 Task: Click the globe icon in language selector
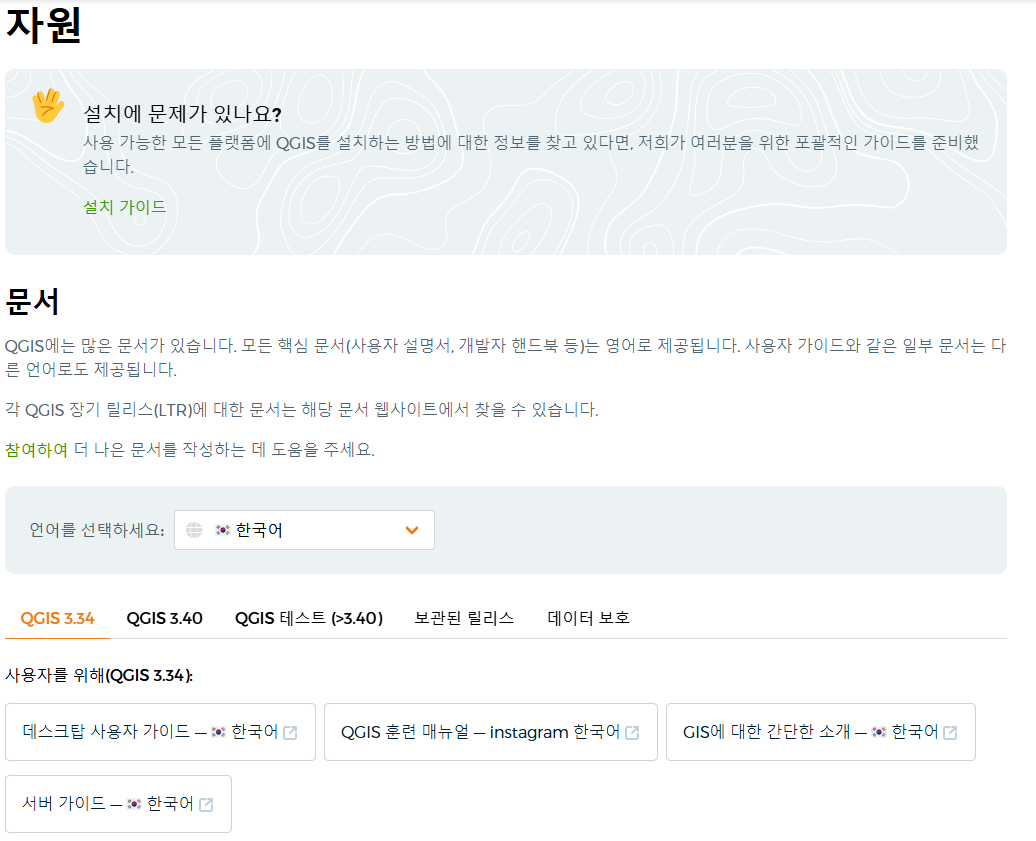(194, 530)
